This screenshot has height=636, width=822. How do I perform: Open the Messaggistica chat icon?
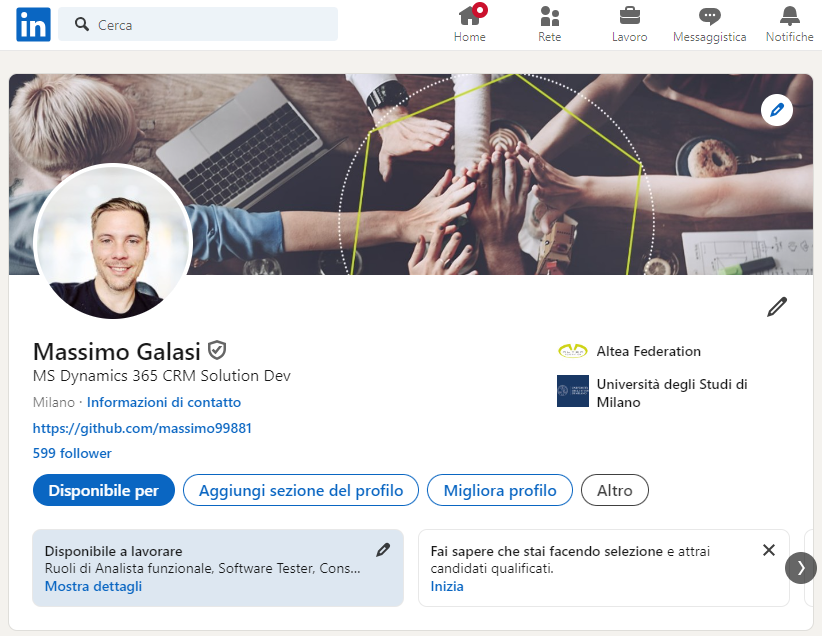coord(709,17)
